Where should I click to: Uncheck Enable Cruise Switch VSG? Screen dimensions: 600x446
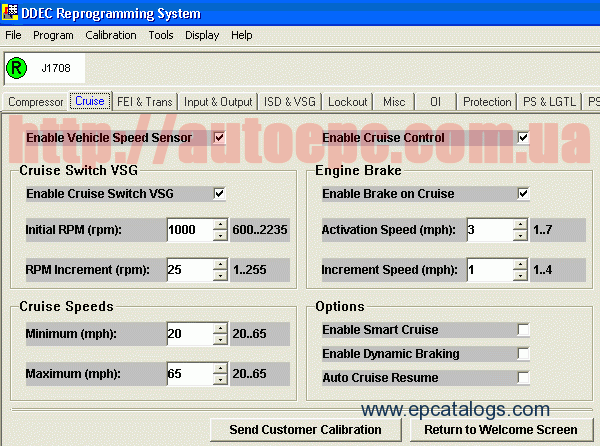(220, 194)
